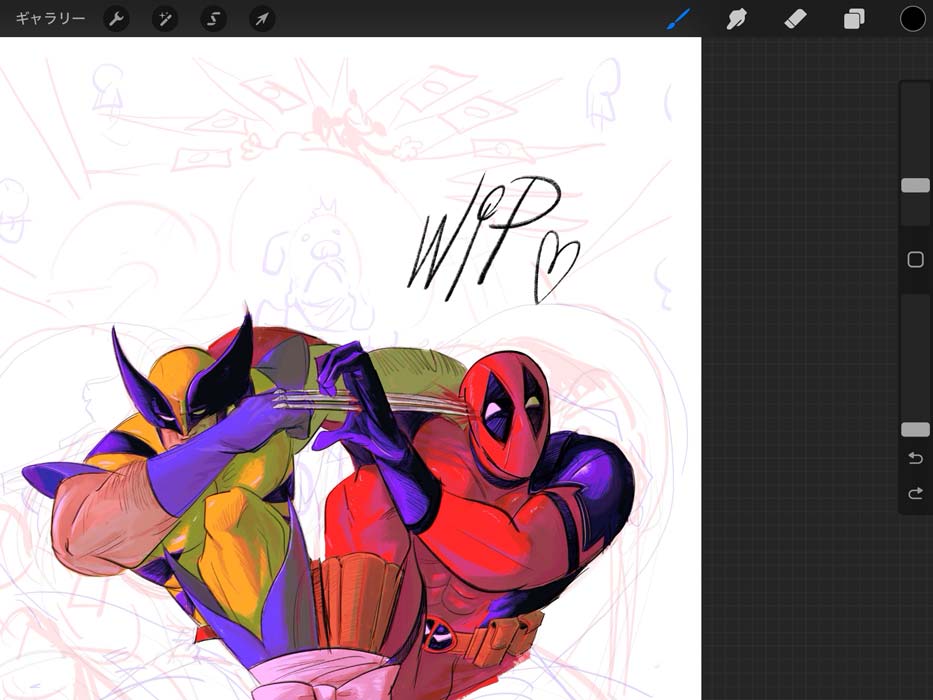Tap the handwritten WIP text on canvas
Screen dimensions: 933x700
click(480, 235)
